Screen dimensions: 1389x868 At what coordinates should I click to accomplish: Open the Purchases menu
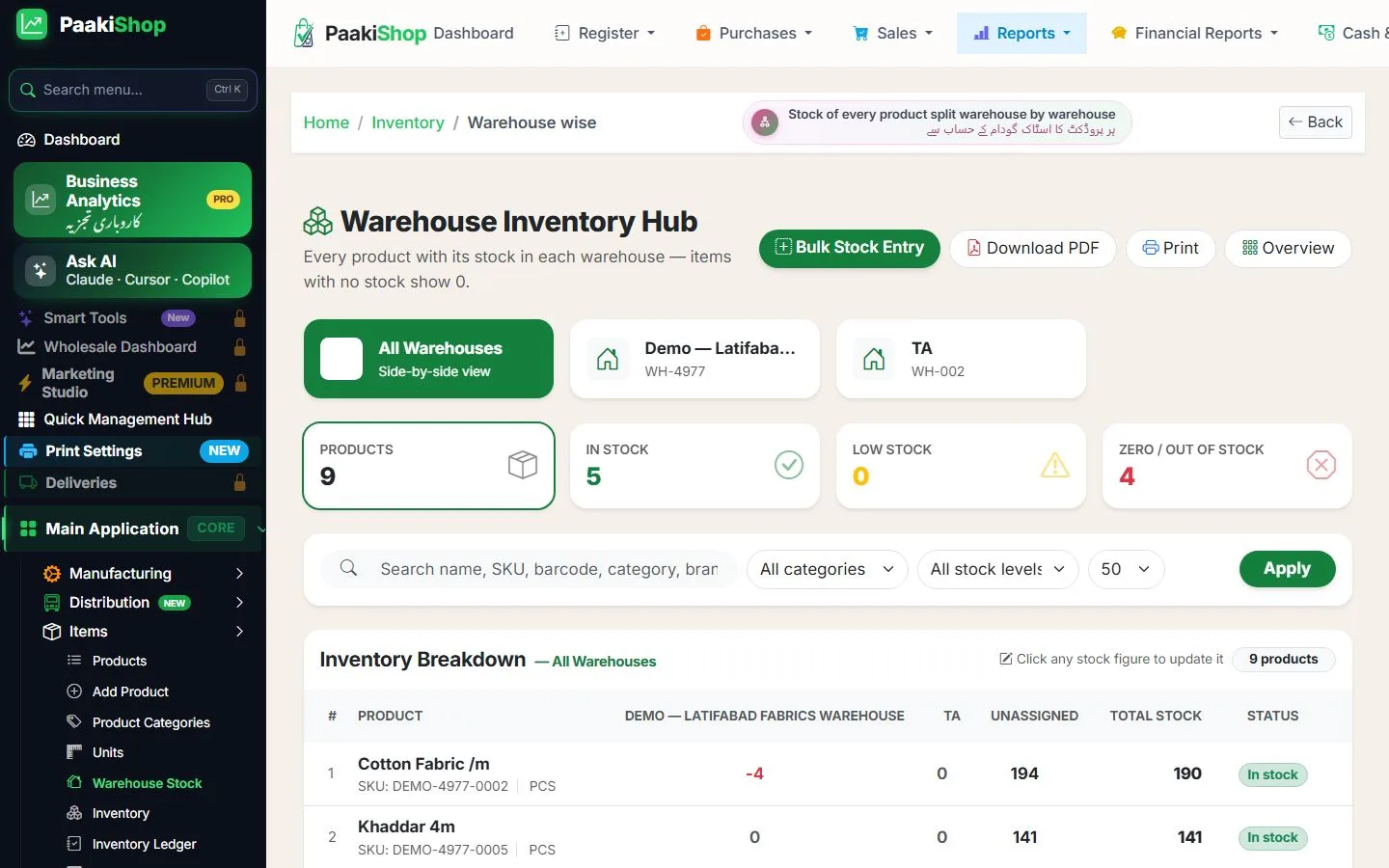click(754, 33)
